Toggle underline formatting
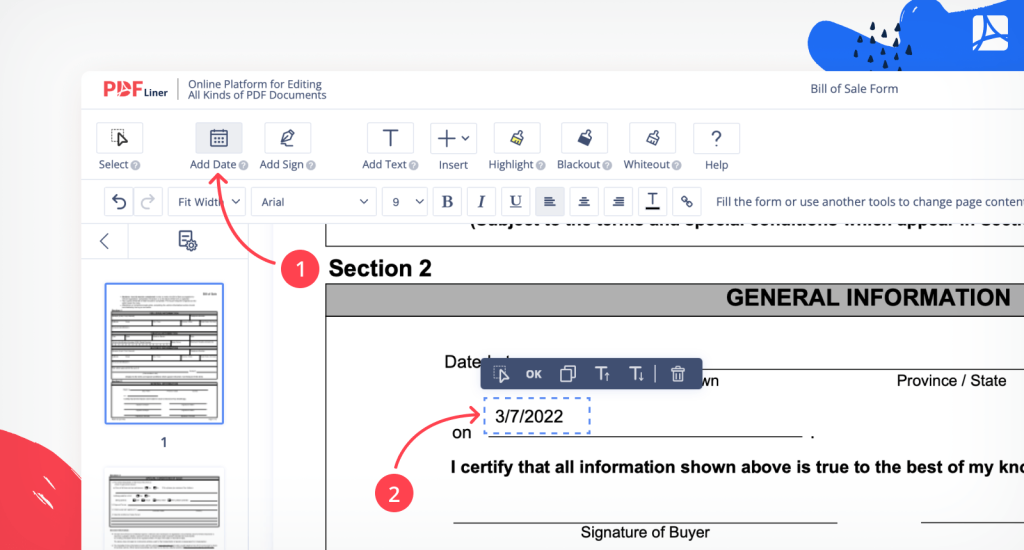The width and height of the screenshot is (1024, 550). [515, 202]
